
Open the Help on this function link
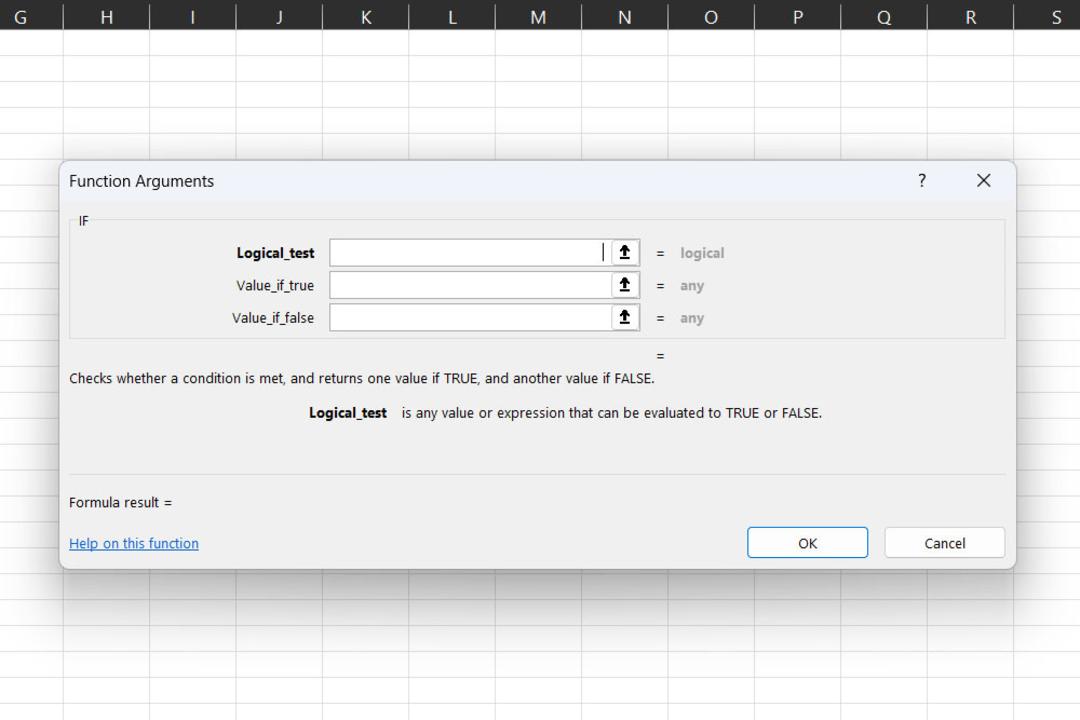pyautogui.click(x=134, y=544)
